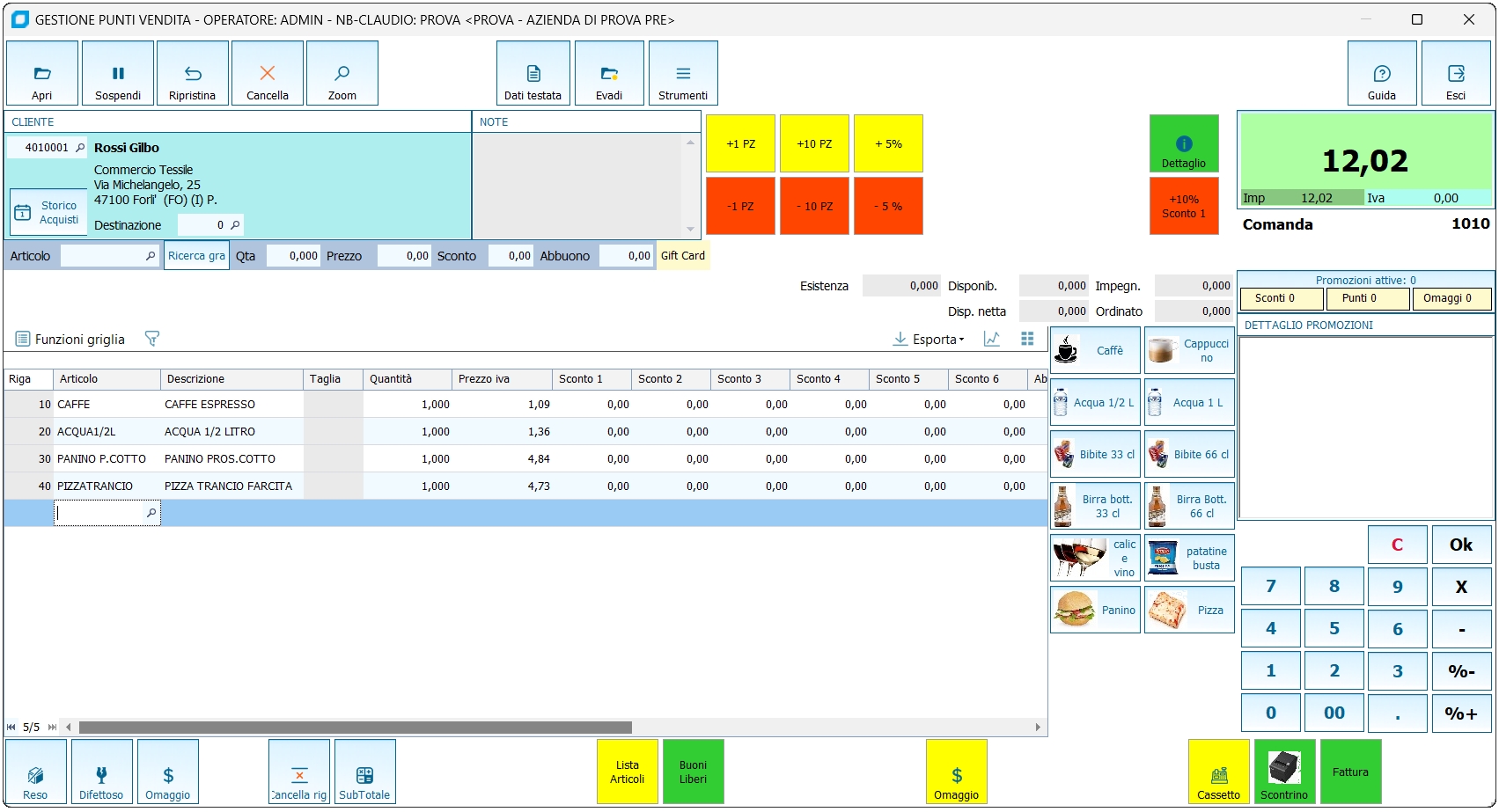
Task: Open Dati testata document button
Action: pos(533,74)
